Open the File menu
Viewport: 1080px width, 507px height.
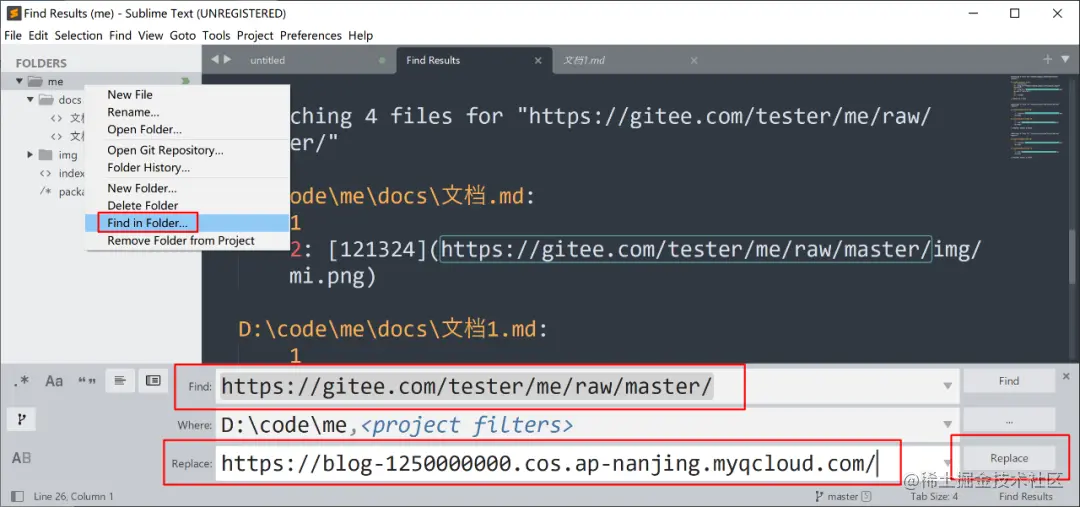click(x=13, y=36)
